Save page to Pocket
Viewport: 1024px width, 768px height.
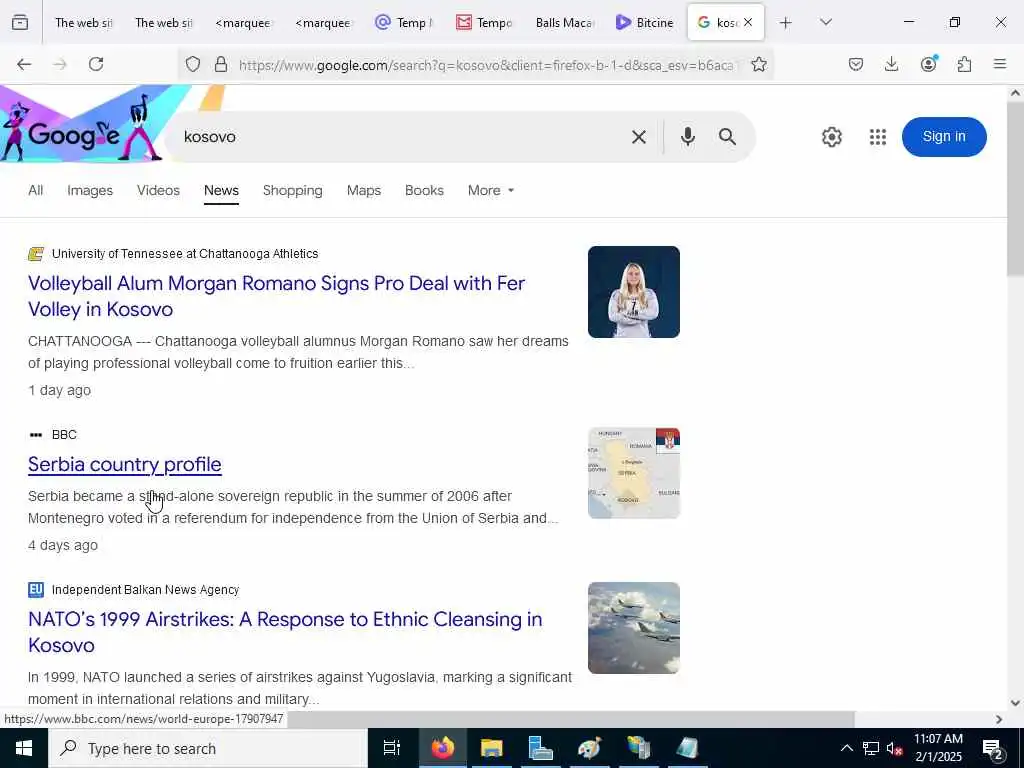click(x=856, y=64)
